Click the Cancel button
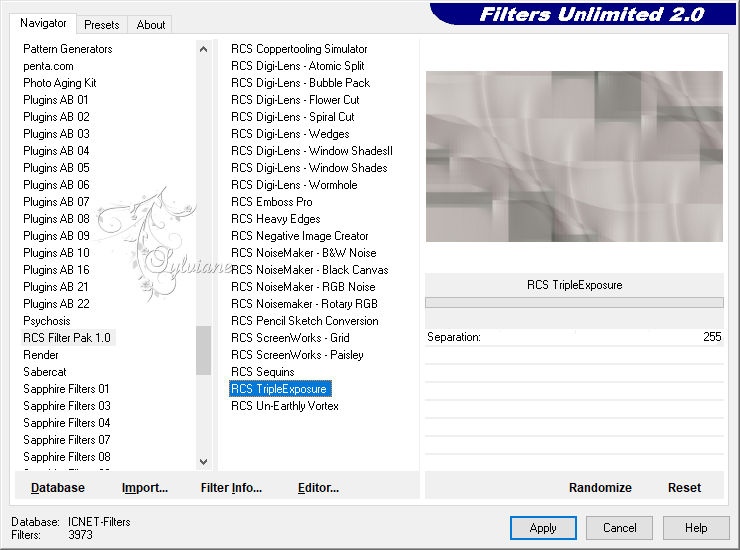740x550 pixels. [x=619, y=528]
